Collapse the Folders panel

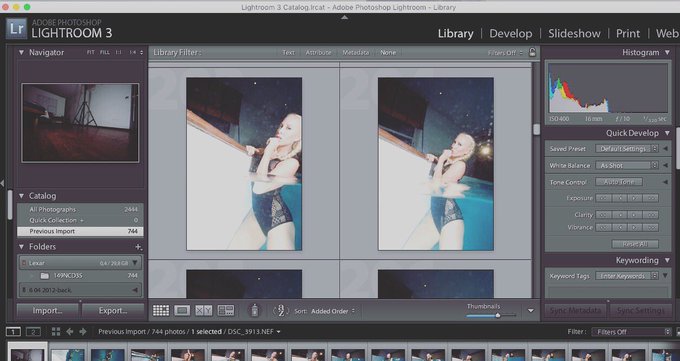pos(21,247)
